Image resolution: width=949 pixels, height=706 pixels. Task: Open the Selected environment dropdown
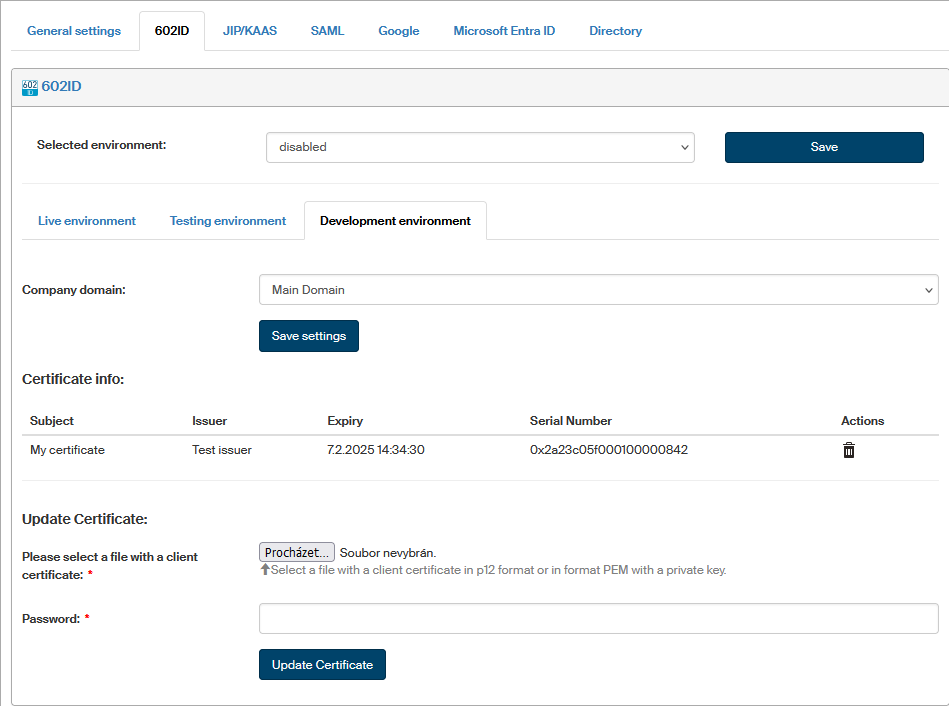coord(480,147)
